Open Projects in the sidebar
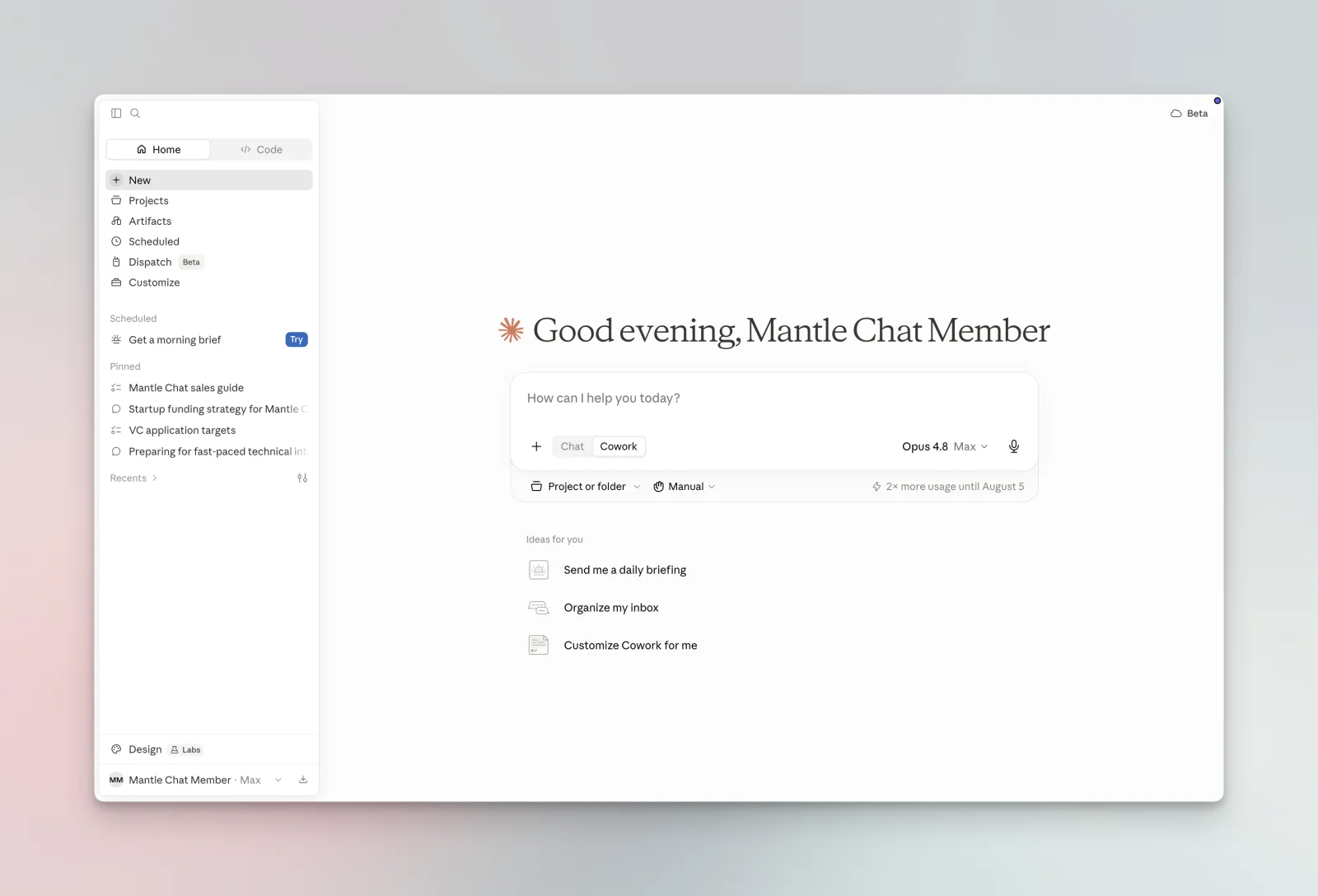This screenshot has height=896, width=1318. pos(209,201)
